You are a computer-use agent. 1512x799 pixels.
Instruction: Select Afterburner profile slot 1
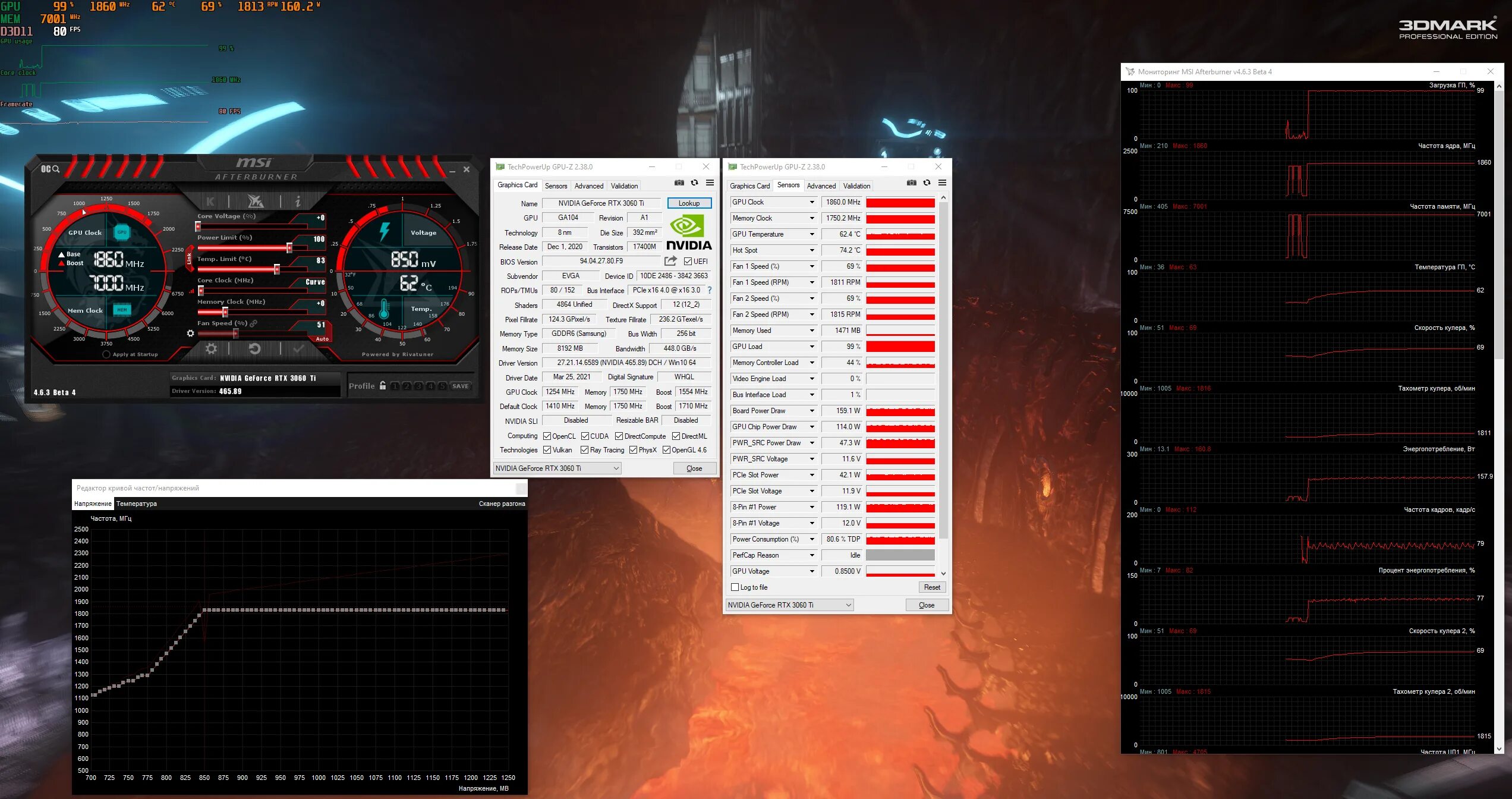(395, 386)
